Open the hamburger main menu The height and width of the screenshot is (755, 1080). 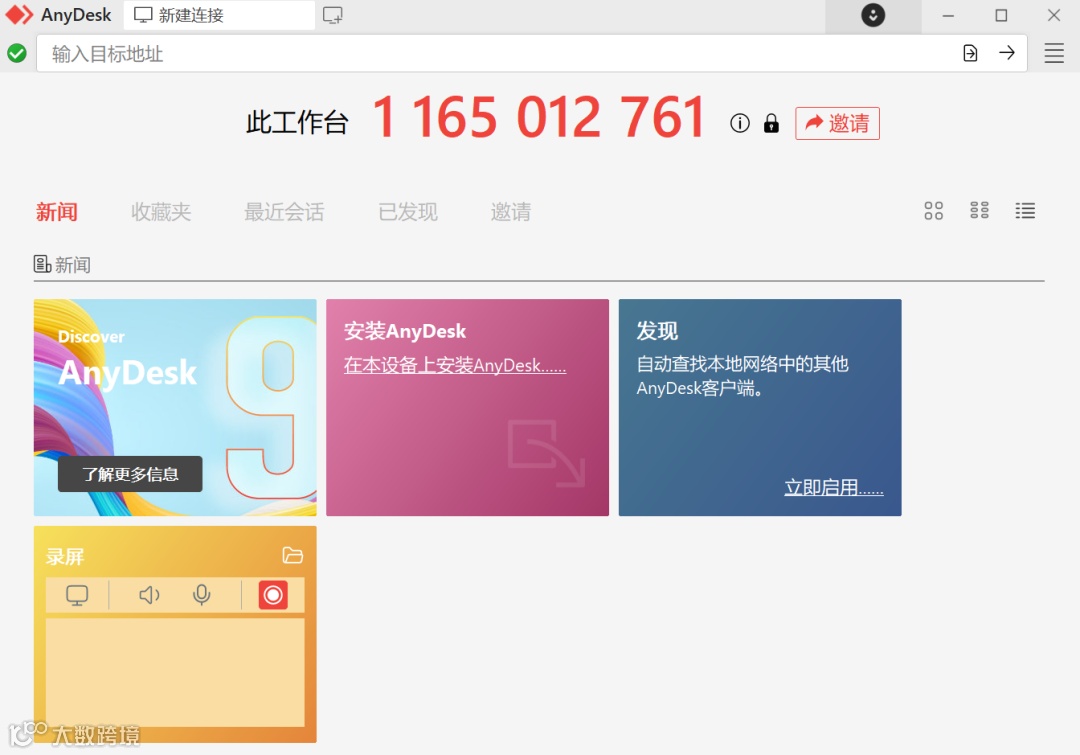pyautogui.click(x=1053, y=53)
